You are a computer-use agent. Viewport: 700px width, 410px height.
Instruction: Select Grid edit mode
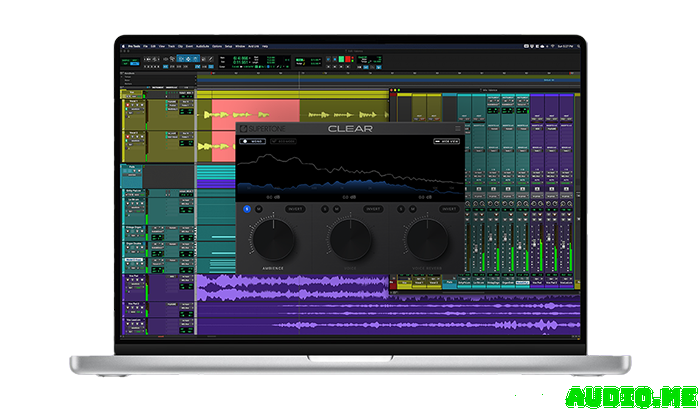tap(135, 64)
